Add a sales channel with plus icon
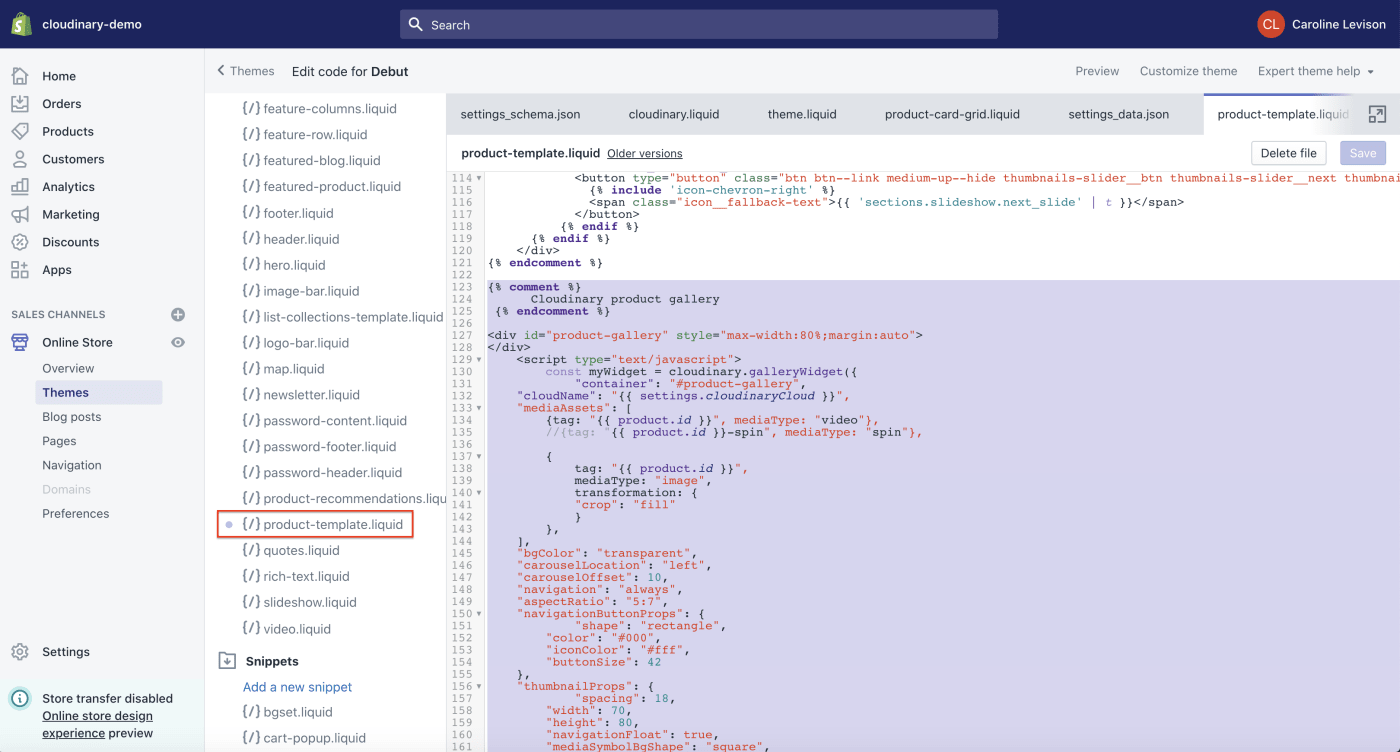The height and width of the screenshot is (752, 1400). pyautogui.click(x=178, y=314)
